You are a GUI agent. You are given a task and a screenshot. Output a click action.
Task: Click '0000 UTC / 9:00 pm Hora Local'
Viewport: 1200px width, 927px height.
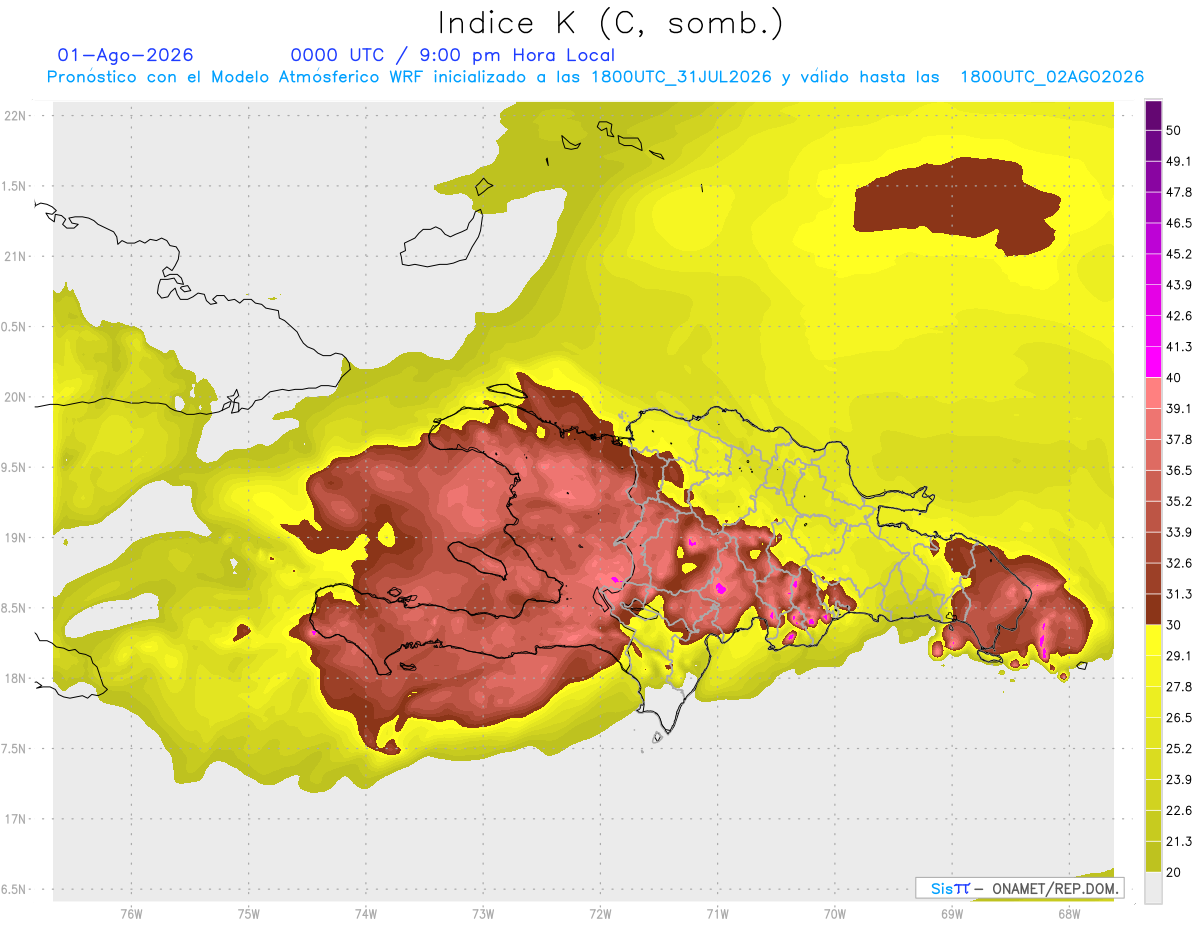(x=453, y=56)
